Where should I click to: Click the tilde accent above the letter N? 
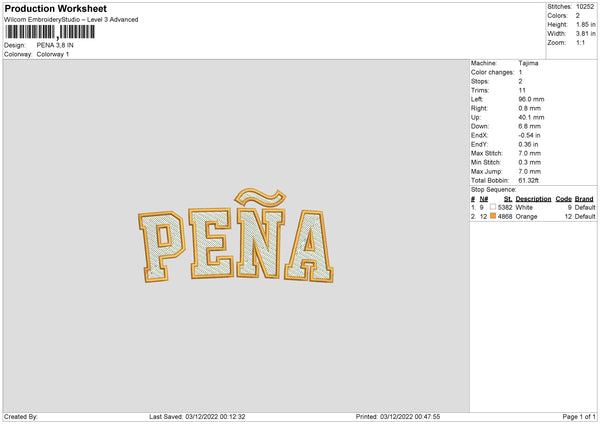(260, 197)
